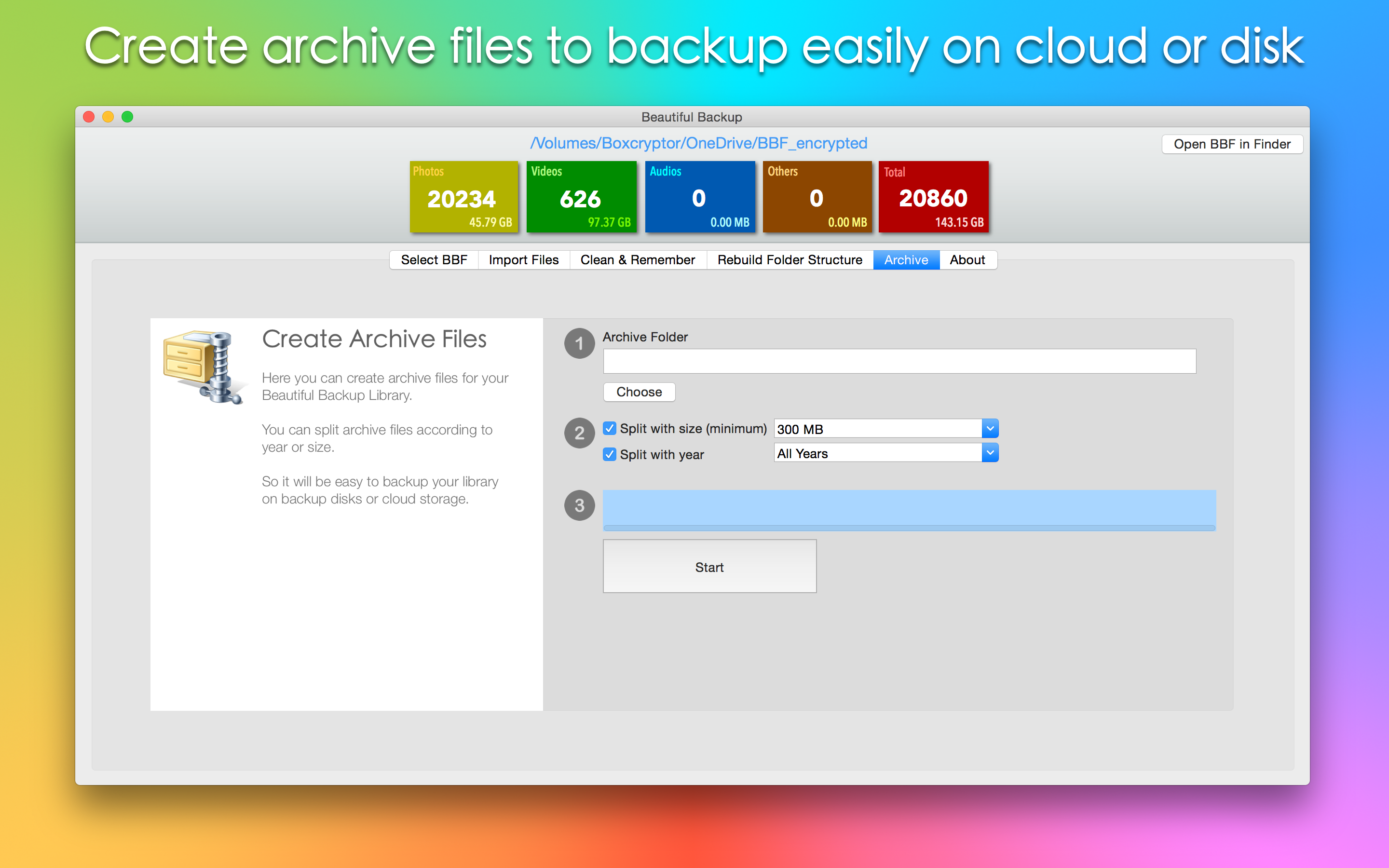1389x868 pixels.
Task: Open BBF in Finder
Action: pos(1232,144)
